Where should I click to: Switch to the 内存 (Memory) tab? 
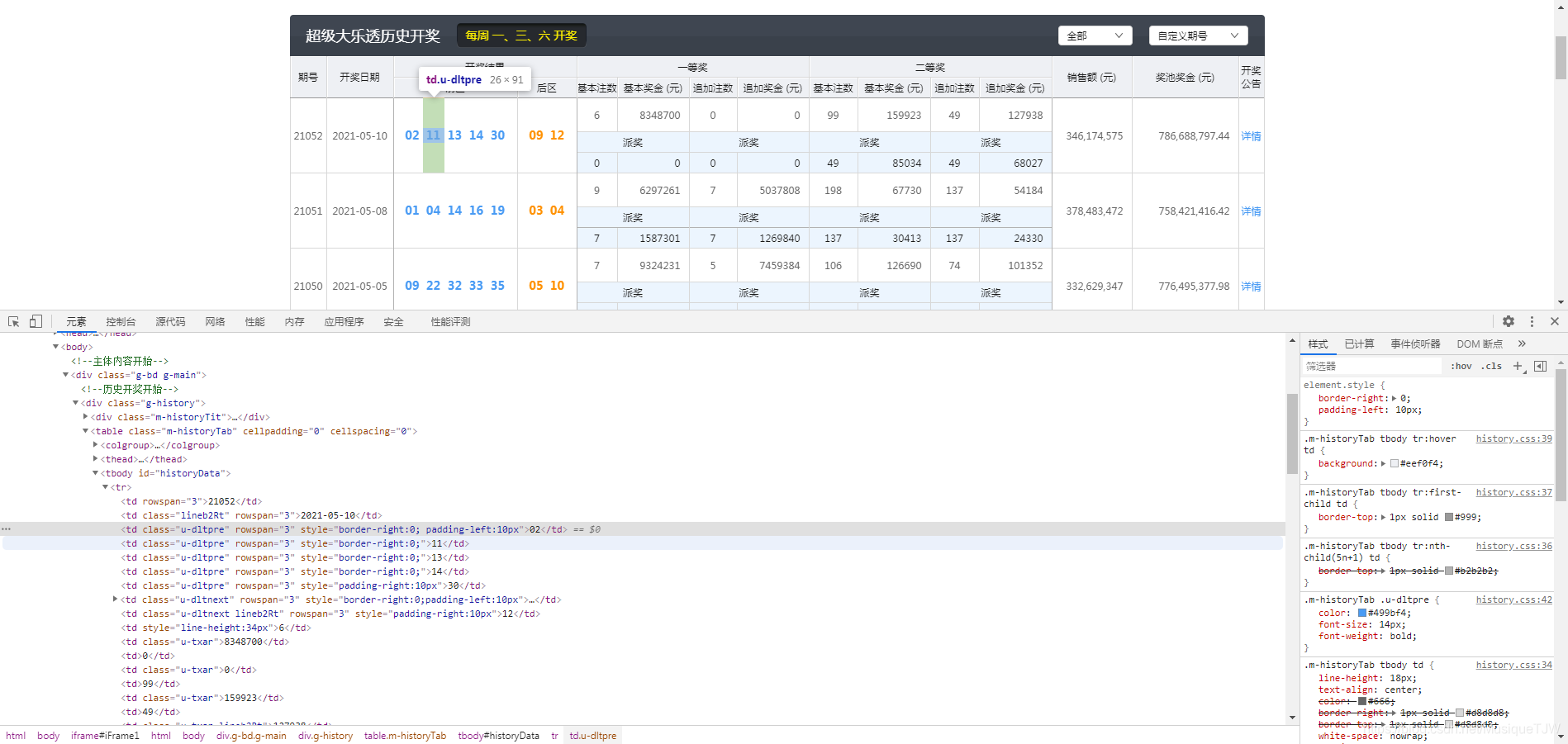(294, 321)
